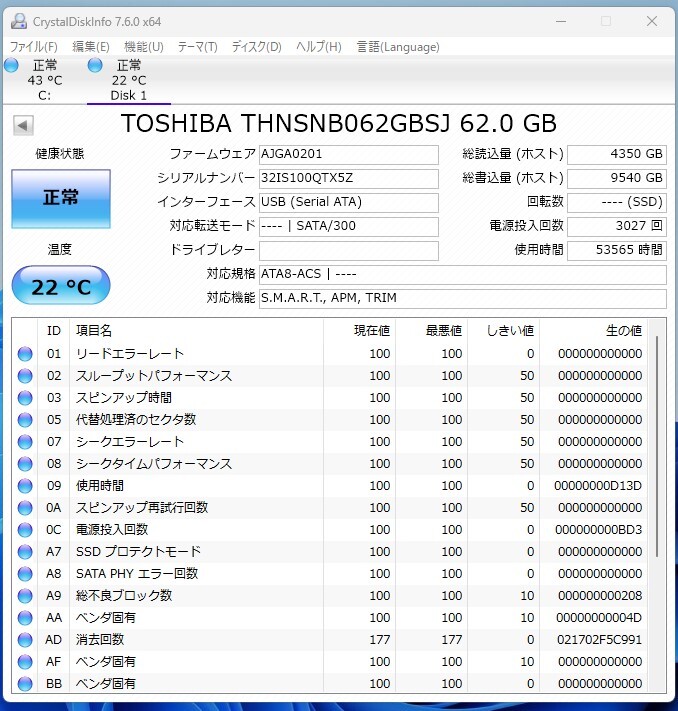Click the firmware field AJGA0201
Image resolution: width=678 pixels, height=711 pixels.
(x=349, y=155)
